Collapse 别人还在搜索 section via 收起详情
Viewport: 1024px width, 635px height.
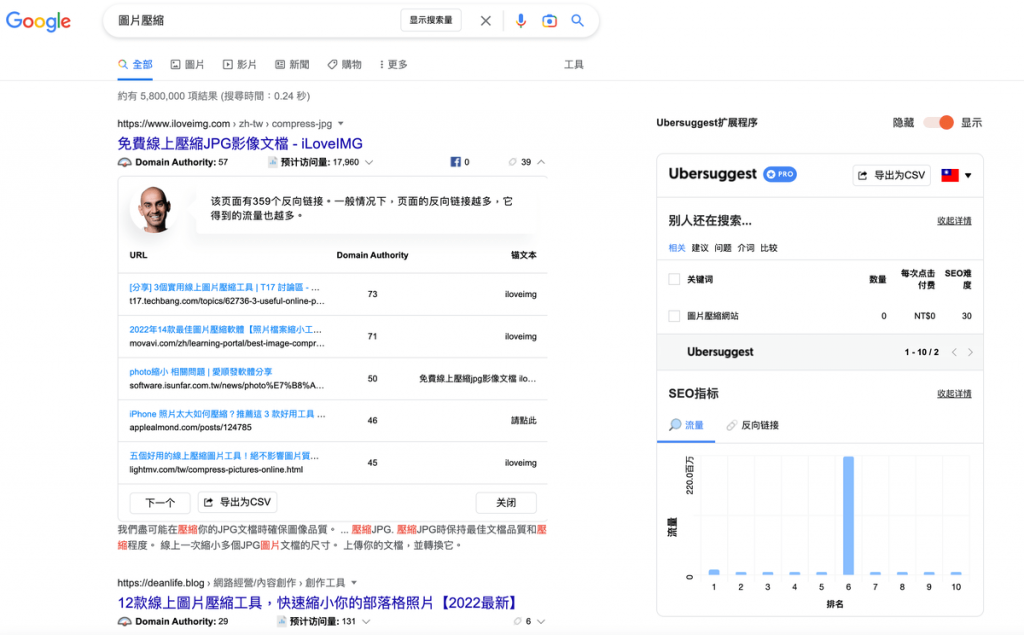point(954,221)
